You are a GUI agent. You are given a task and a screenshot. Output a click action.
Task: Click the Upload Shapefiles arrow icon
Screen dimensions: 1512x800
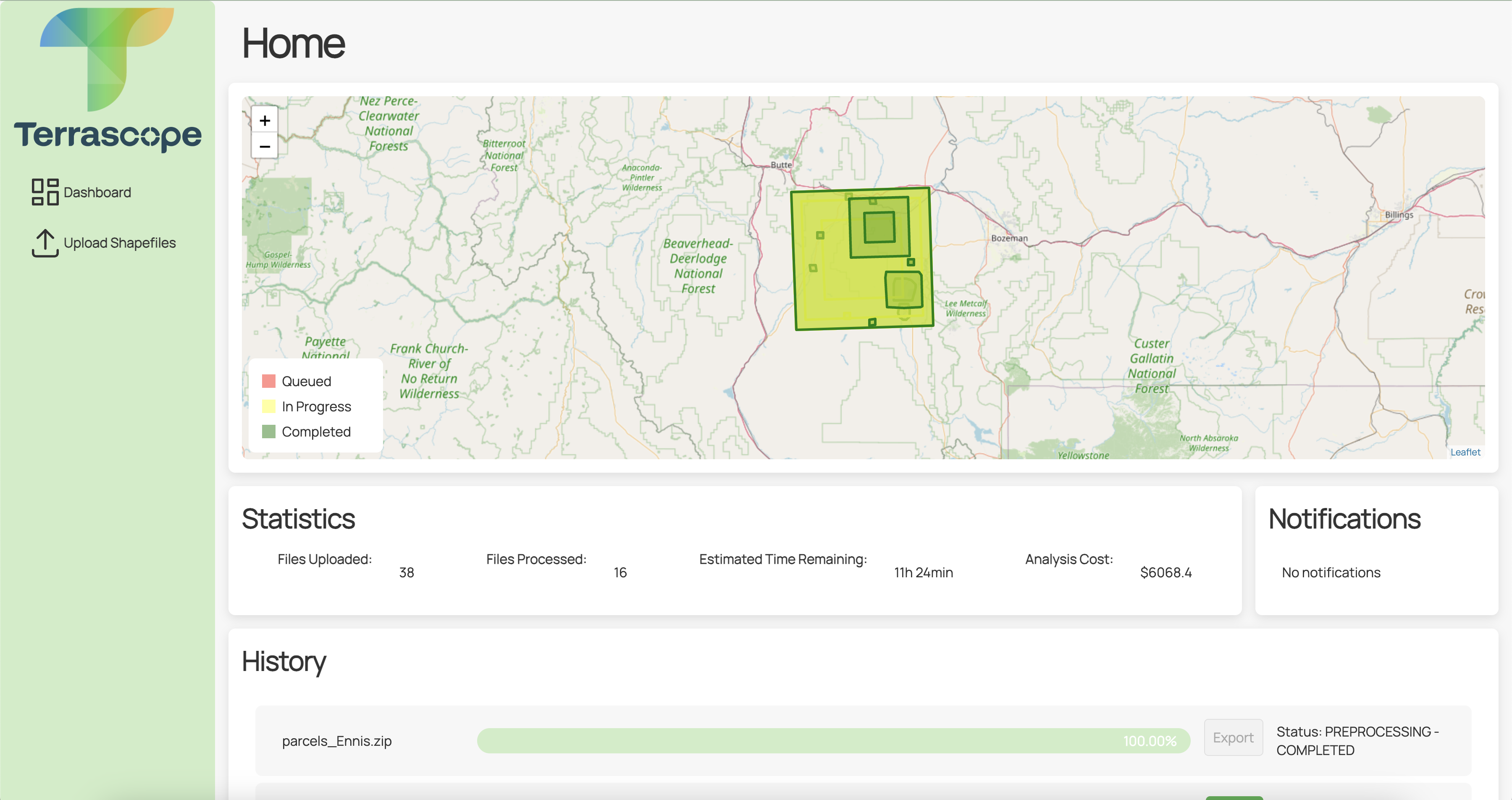coord(45,242)
